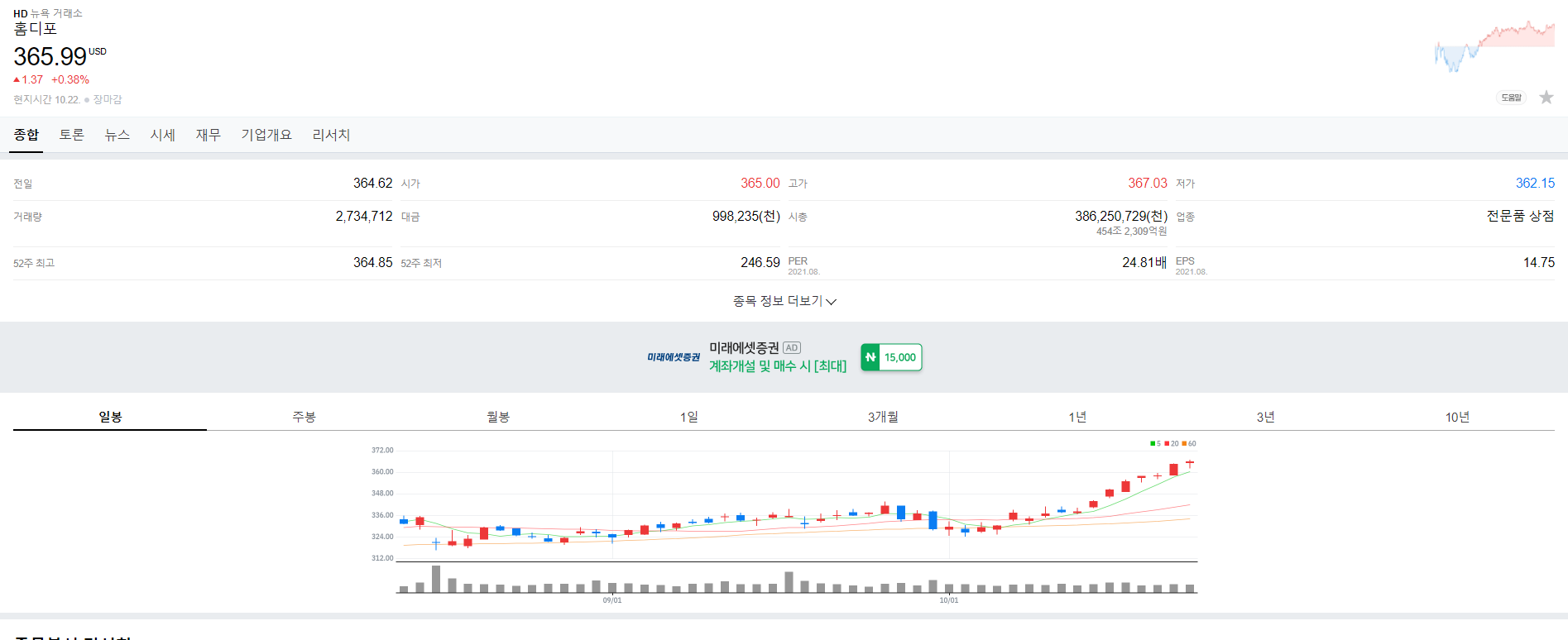Click the 20-day moving average legend
The image size is (1568, 640).
click(x=1172, y=444)
